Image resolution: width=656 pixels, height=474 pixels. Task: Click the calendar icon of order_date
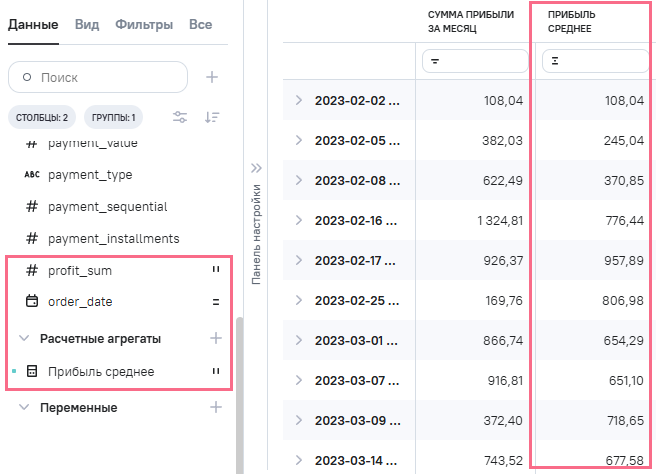(32, 301)
